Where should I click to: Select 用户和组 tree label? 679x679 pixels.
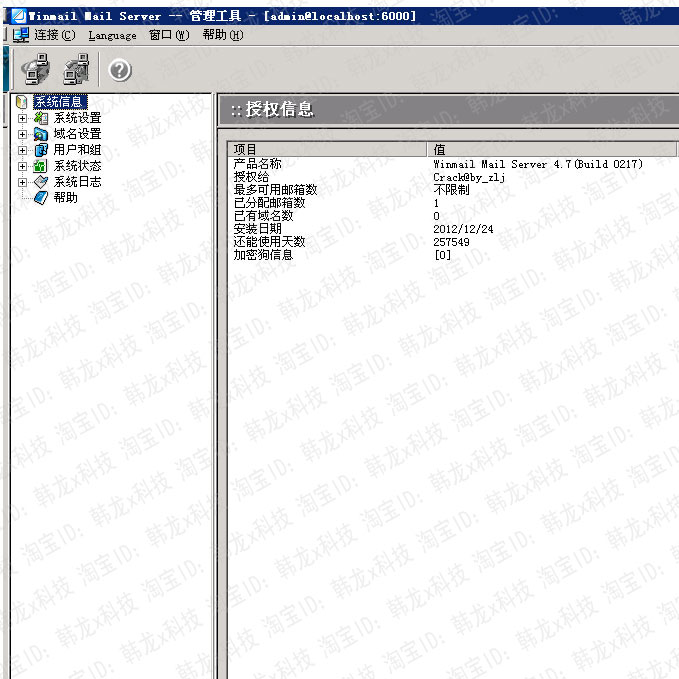pyautogui.click(x=78, y=150)
